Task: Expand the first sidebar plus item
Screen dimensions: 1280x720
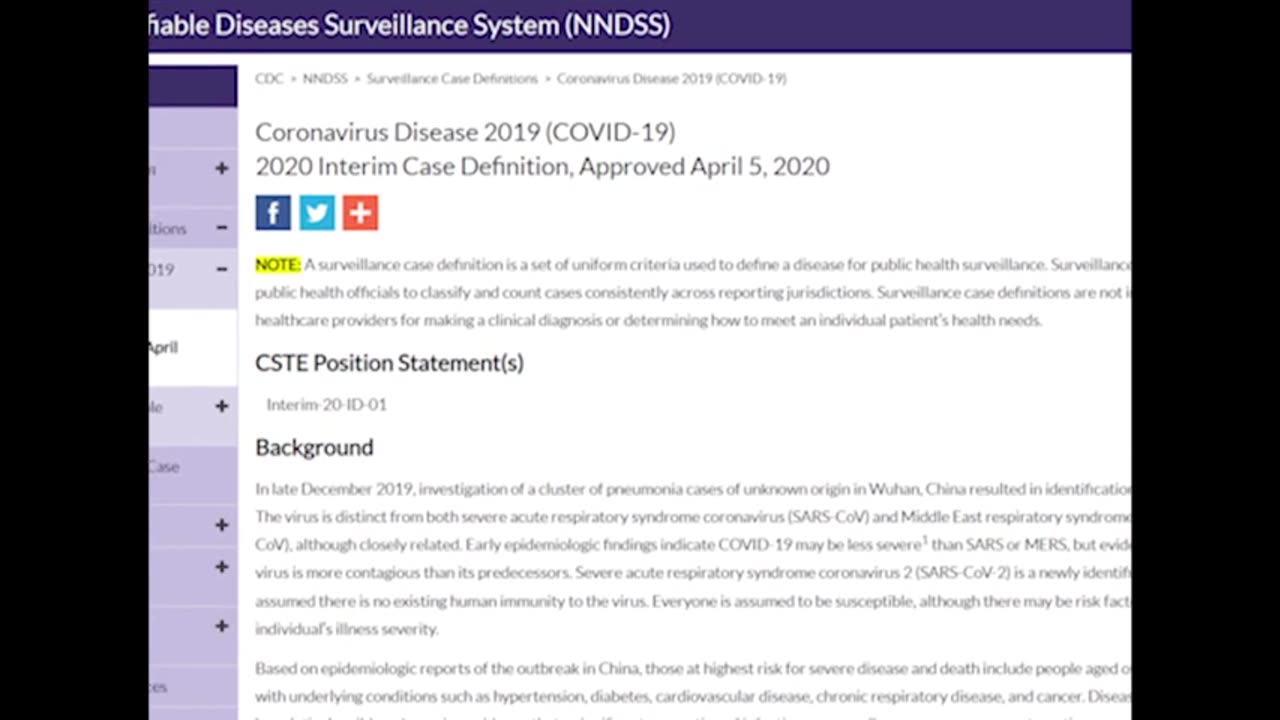Action: pyautogui.click(x=222, y=168)
